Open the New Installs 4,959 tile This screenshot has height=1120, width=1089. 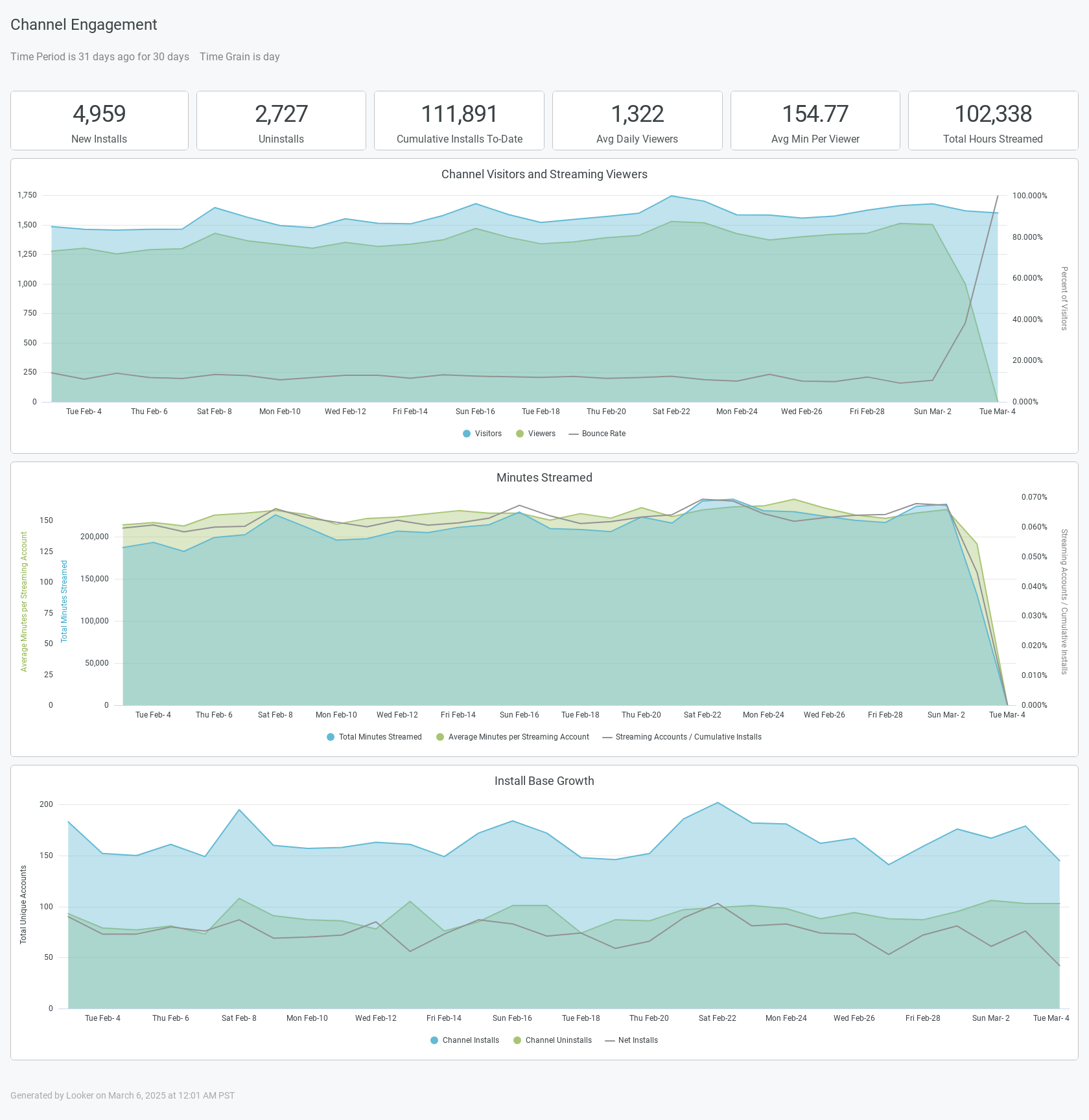pos(99,121)
